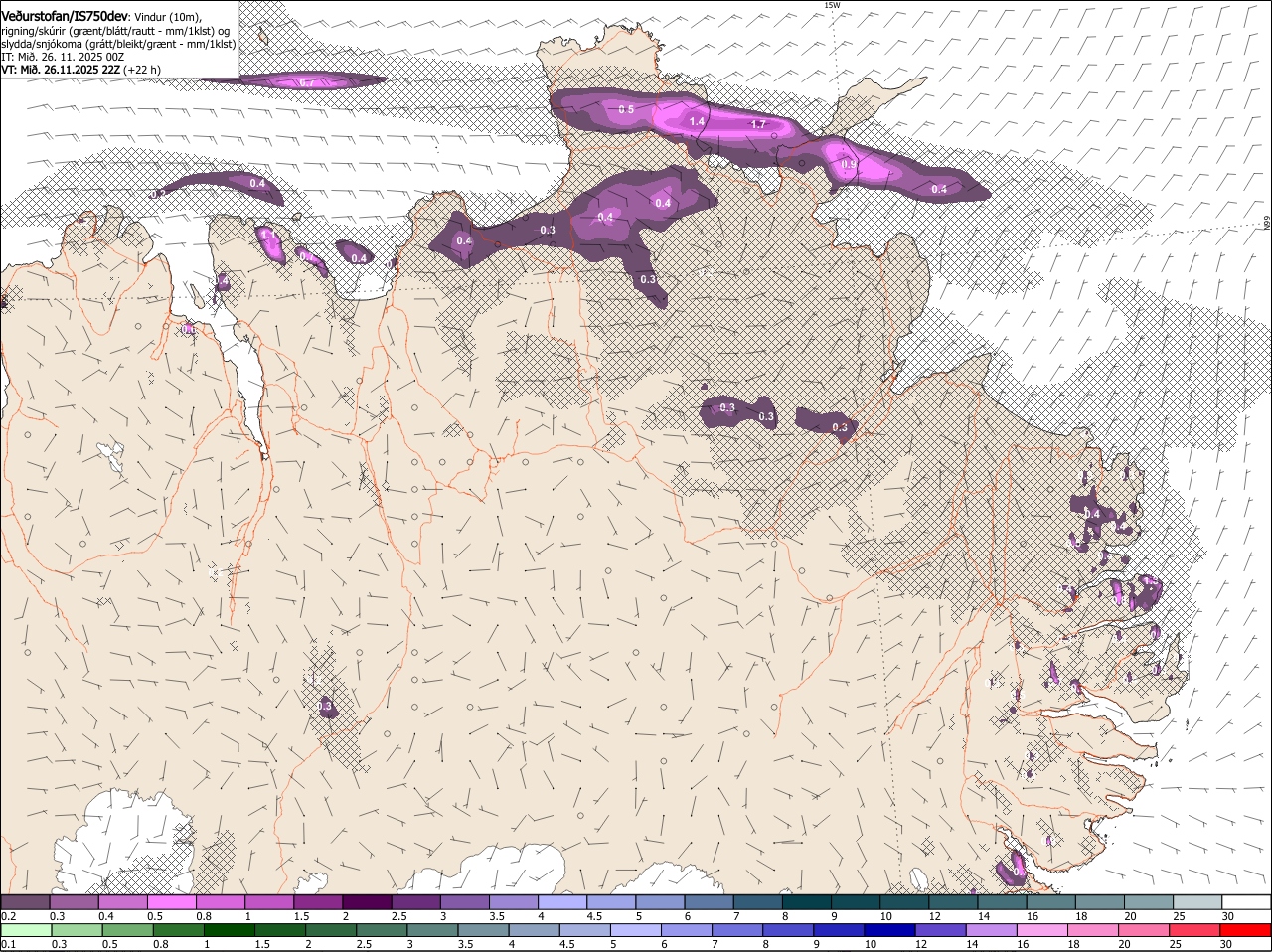1272x952 pixels.
Task: Click lower legend bright red swatch labeled 30
Action: pos(1246,930)
